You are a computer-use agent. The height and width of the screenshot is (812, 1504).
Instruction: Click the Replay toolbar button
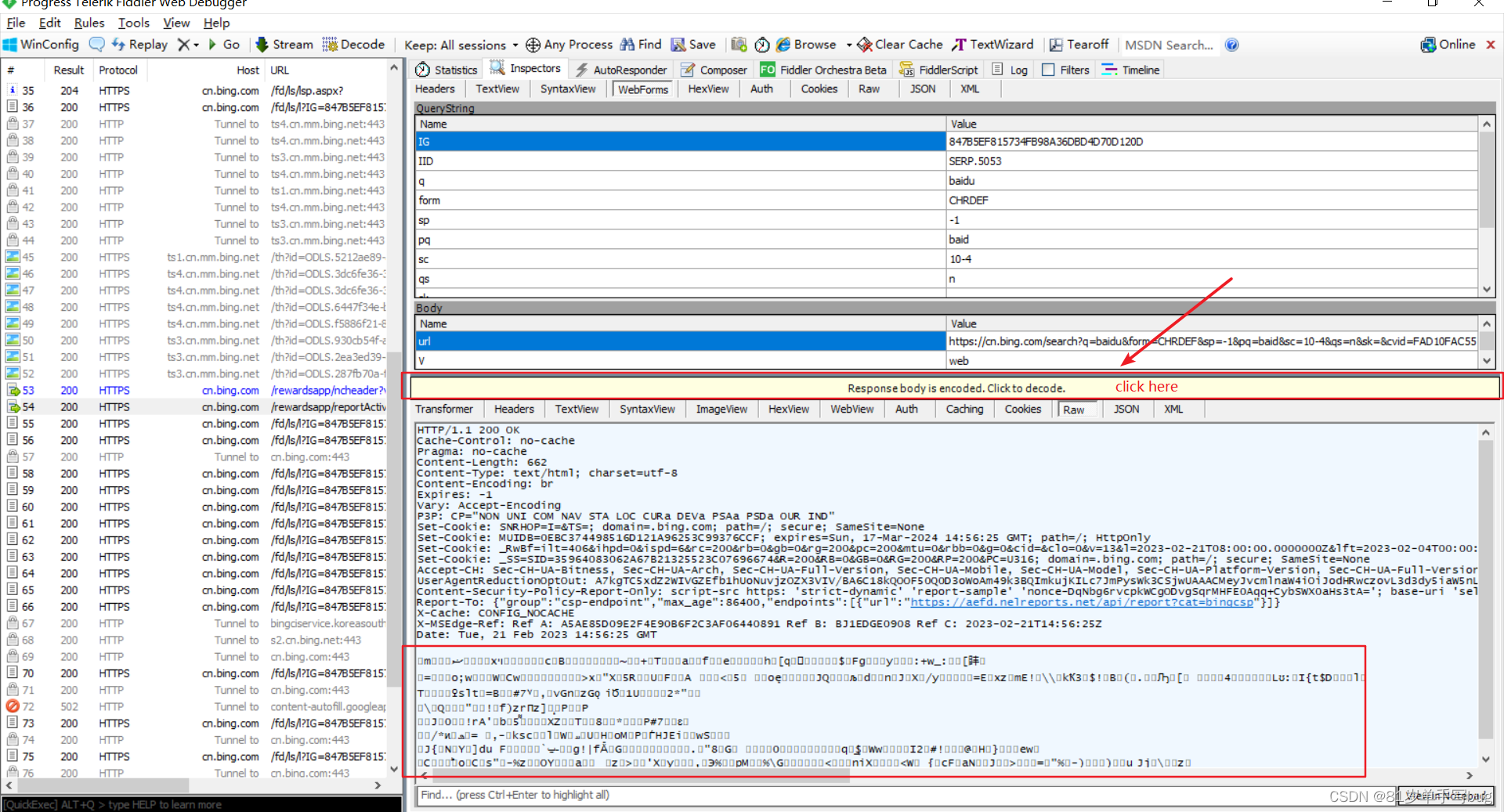point(139,45)
